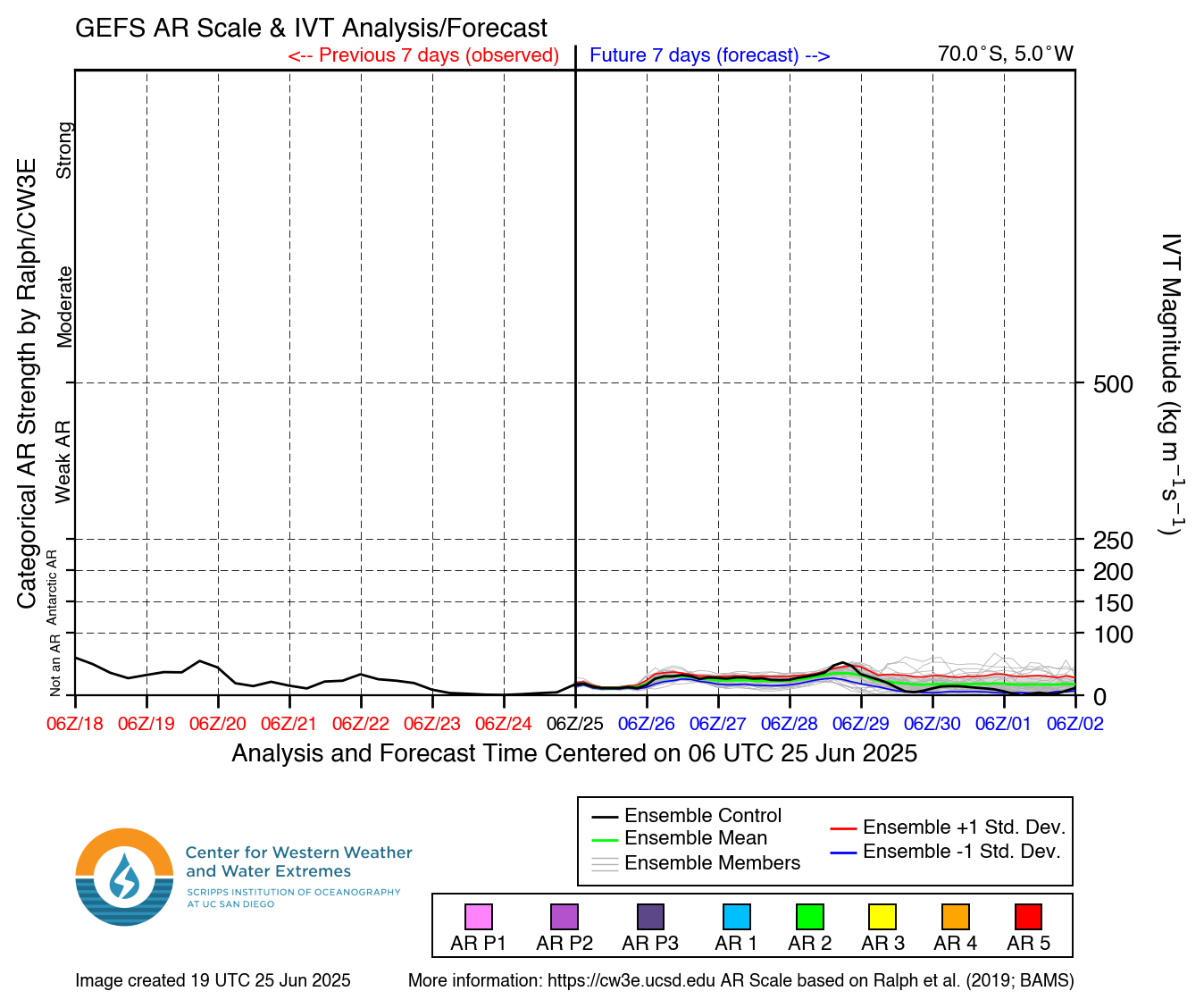Click the black 06Z/25 center time label

[x=575, y=724]
